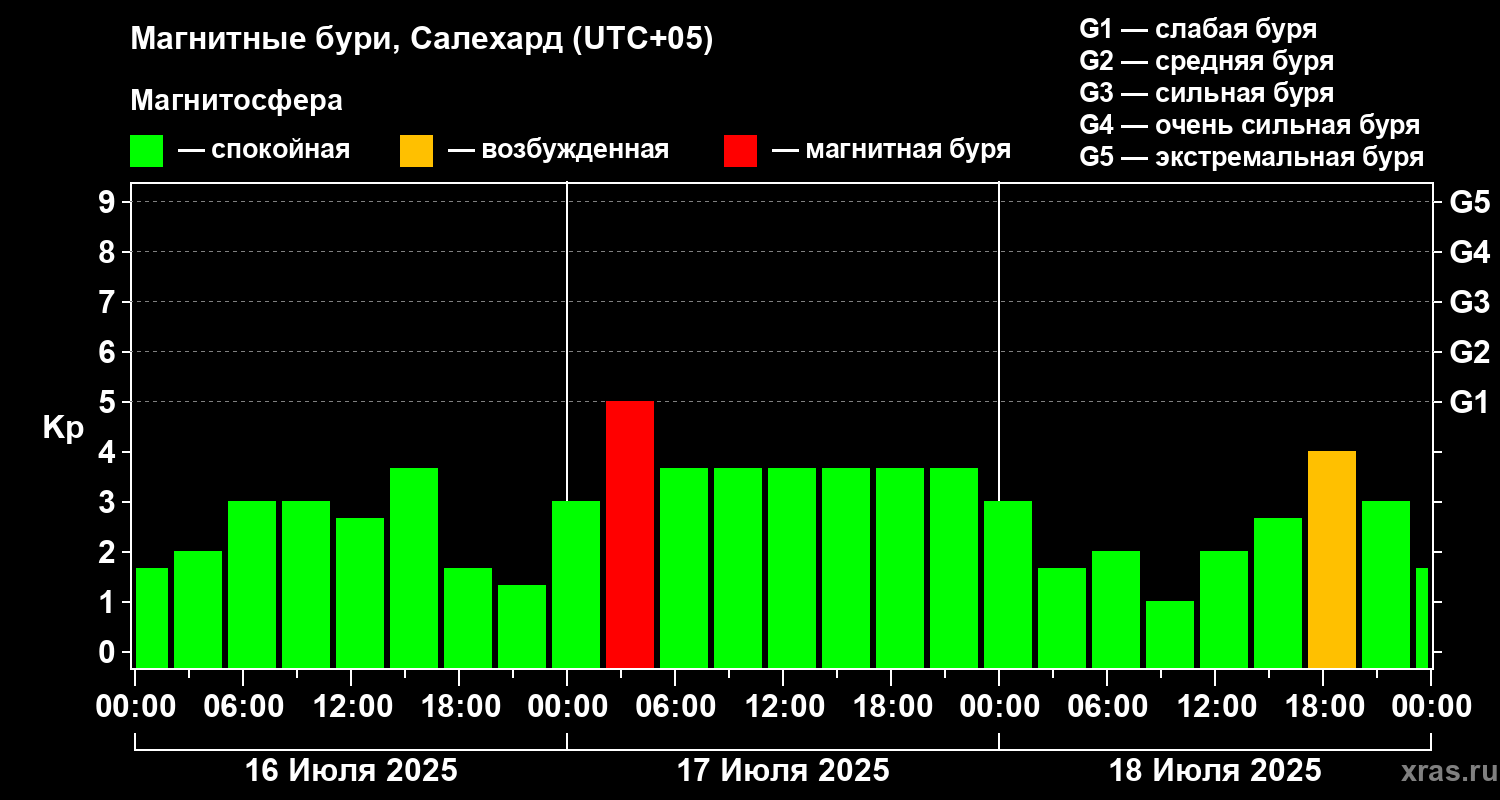Click the 18:00 time label under 17 July
This screenshot has height=800, width=1500.
coord(891,707)
